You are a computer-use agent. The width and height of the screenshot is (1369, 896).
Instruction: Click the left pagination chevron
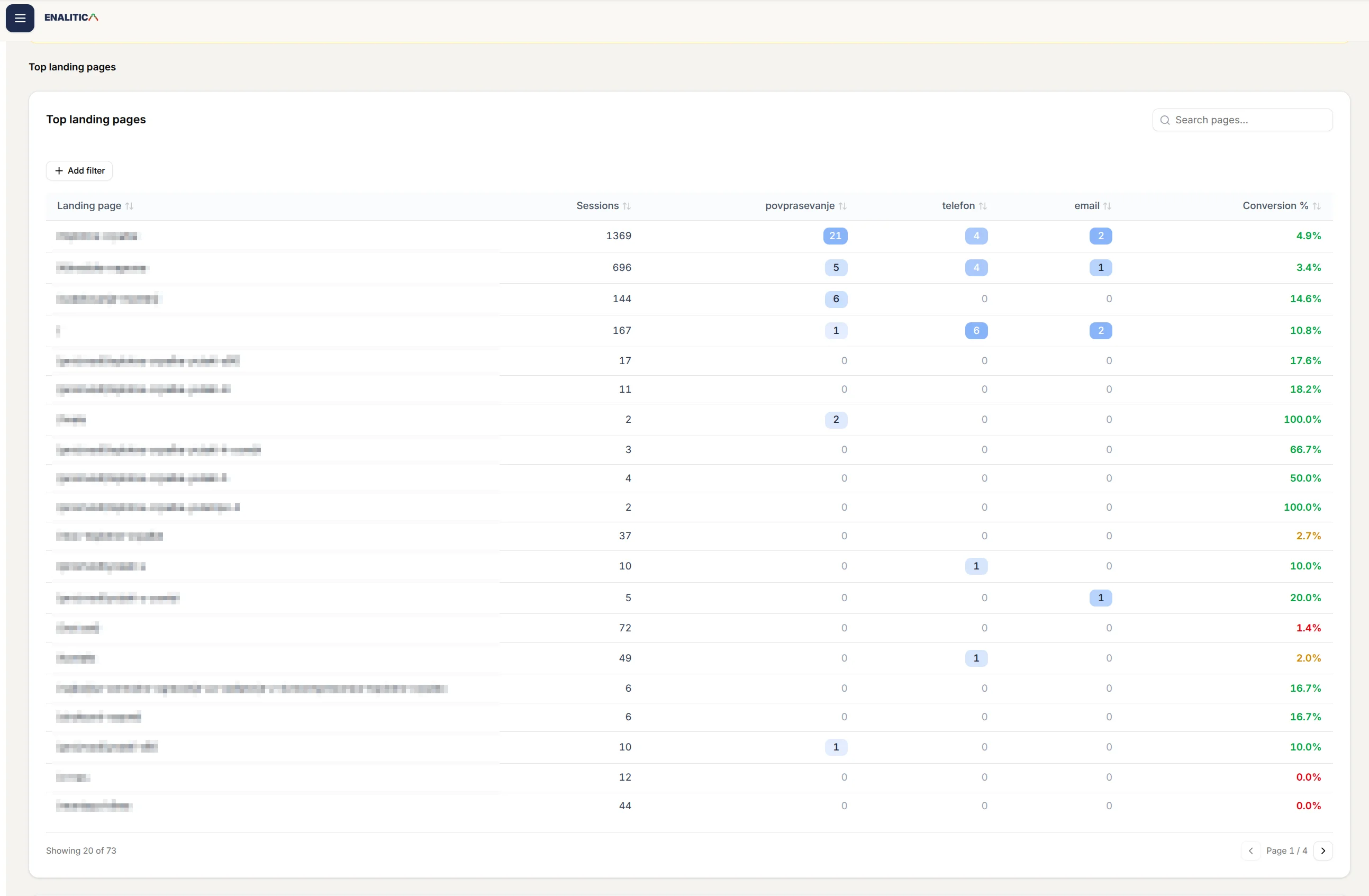pyautogui.click(x=1250, y=850)
